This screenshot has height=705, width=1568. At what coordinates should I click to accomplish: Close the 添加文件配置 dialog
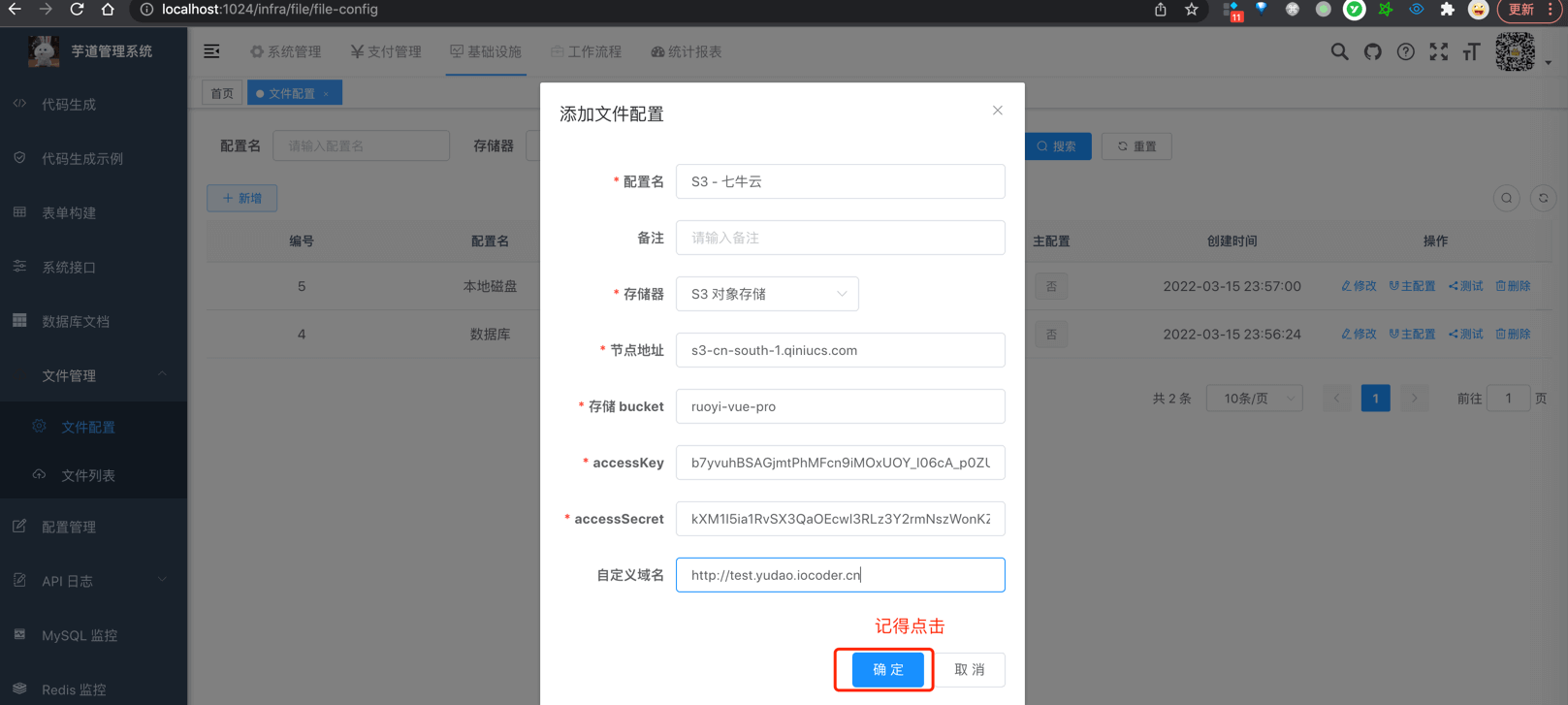(x=997, y=111)
